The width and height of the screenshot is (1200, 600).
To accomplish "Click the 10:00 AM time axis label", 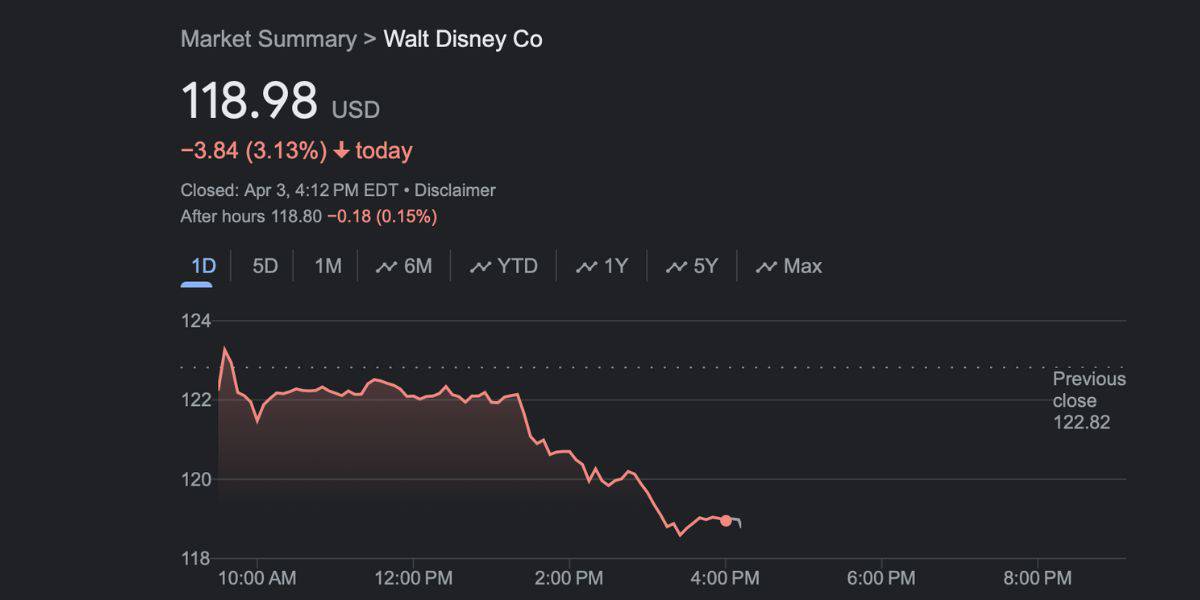I will pyautogui.click(x=256, y=578).
